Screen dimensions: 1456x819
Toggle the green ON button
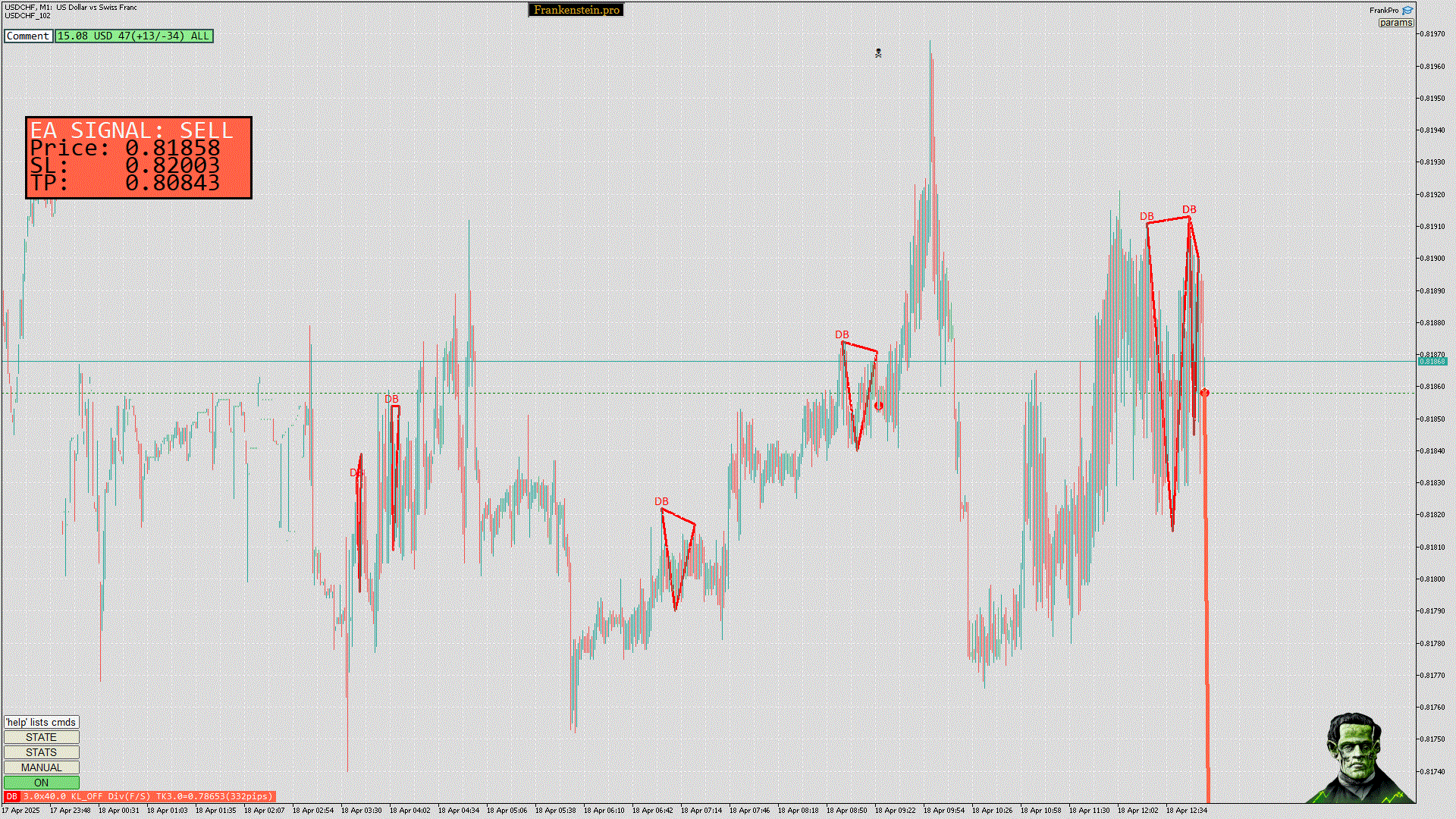pos(41,783)
